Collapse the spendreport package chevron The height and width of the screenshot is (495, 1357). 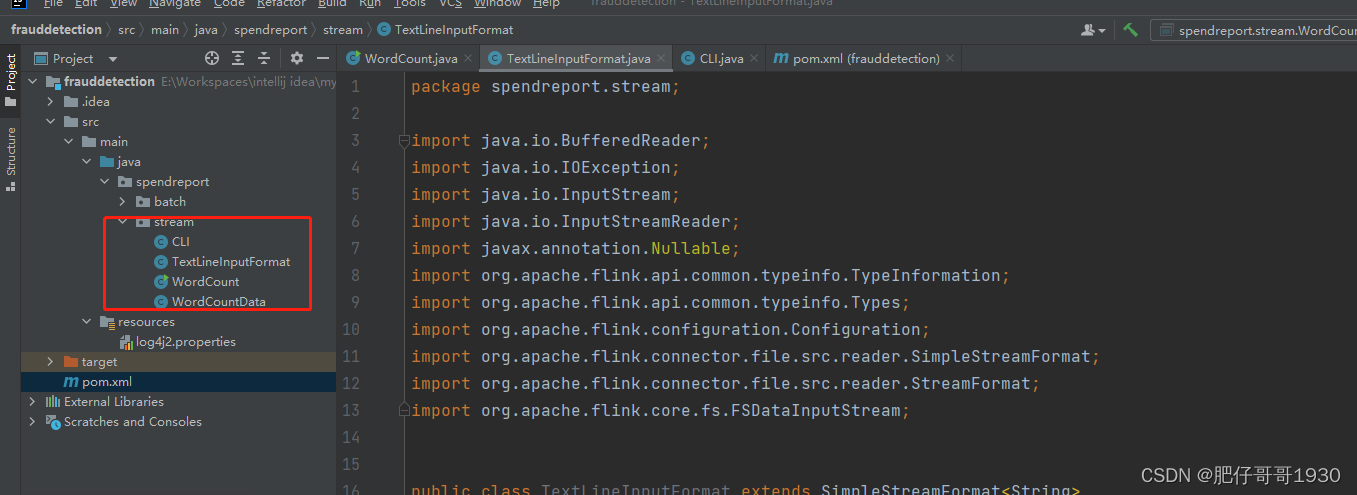point(105,181)
